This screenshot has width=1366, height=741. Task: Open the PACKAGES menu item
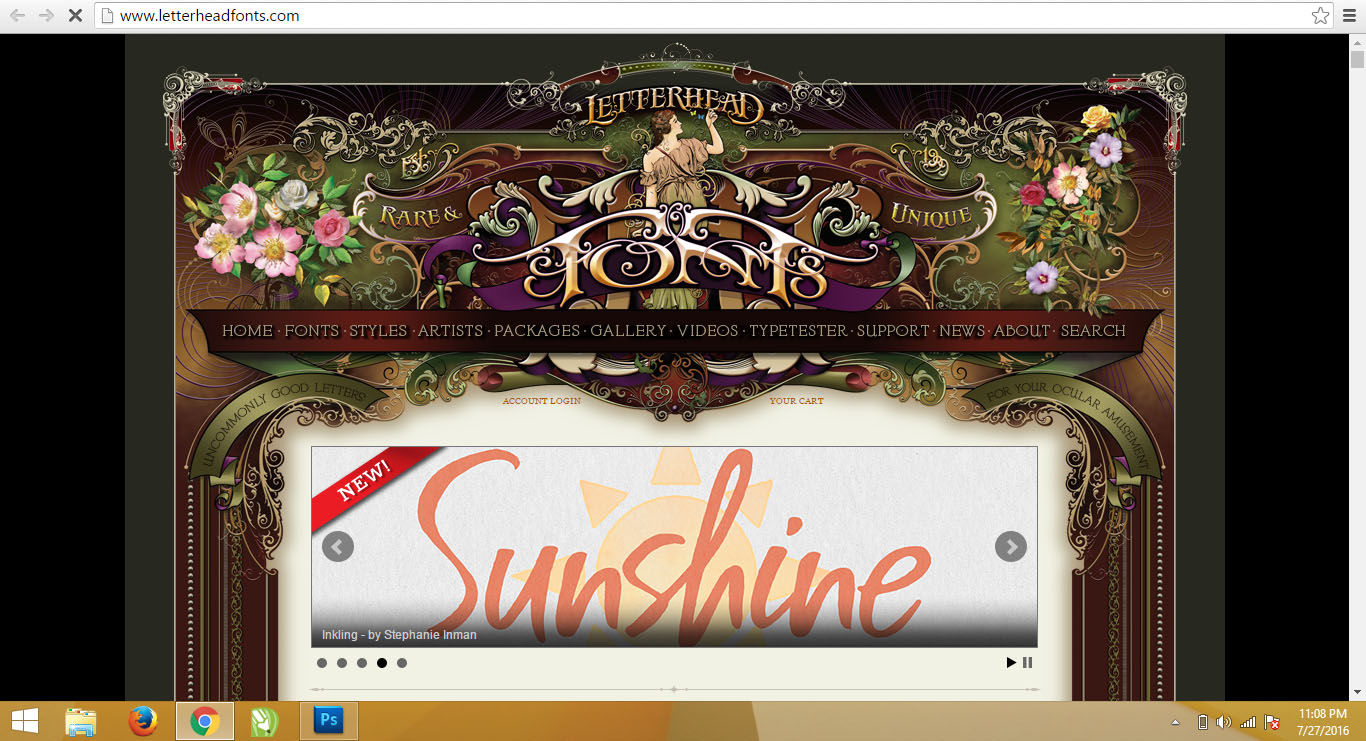537,331
